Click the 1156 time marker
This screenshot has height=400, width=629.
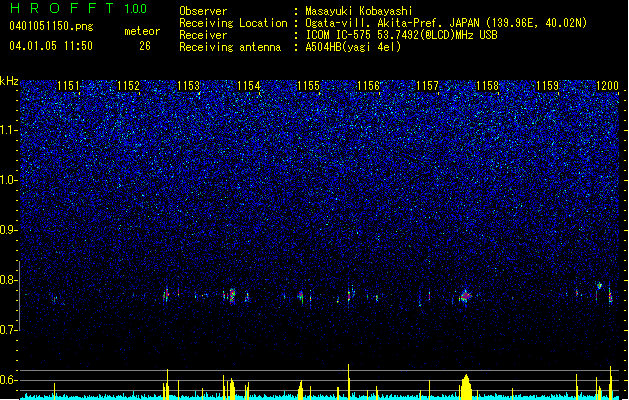coord(368,85)
